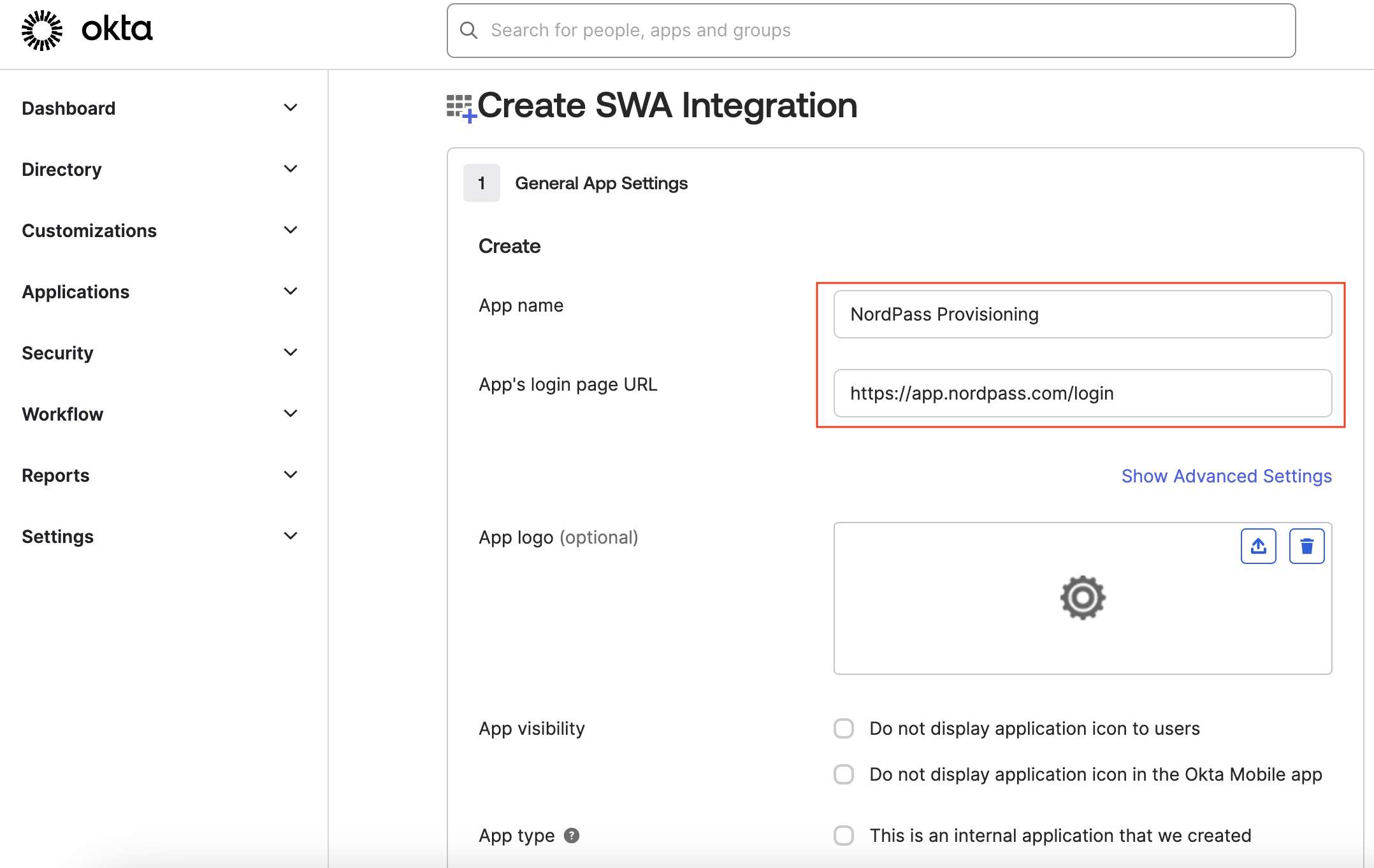Click the okta wordmark
This screenshot has height=868, width=1374.
pyautogui.click(x=117, y=29)
